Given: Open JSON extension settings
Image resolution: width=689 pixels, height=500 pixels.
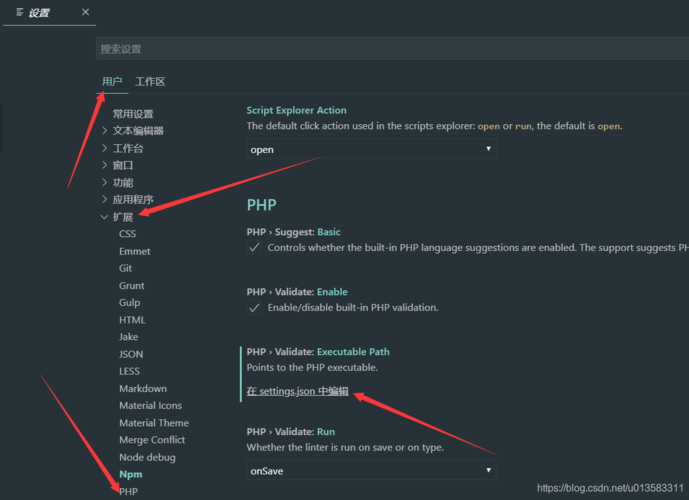Looking at the screenshot, I should [x=131, y=354].
